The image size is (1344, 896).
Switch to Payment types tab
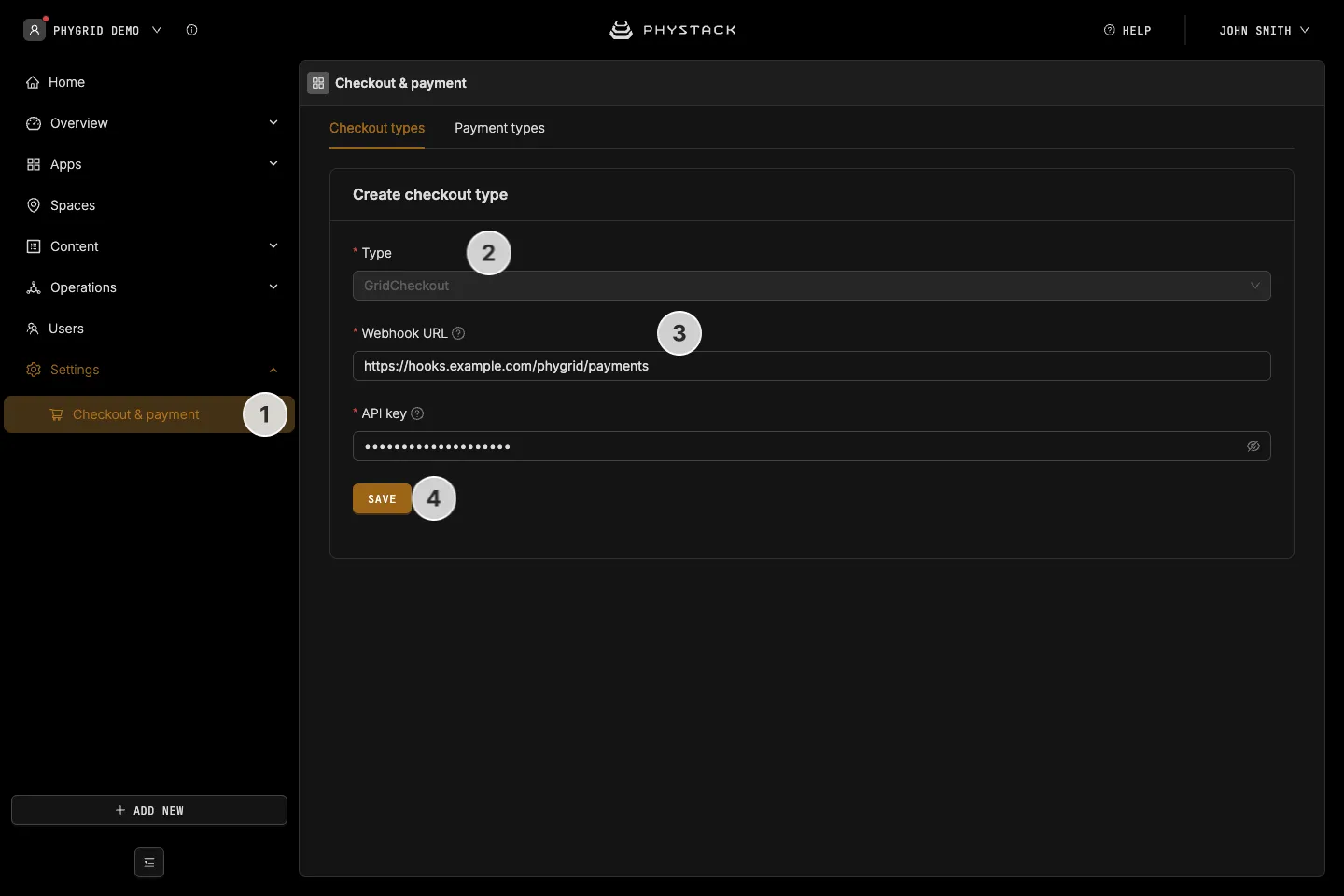coord(499,128)
